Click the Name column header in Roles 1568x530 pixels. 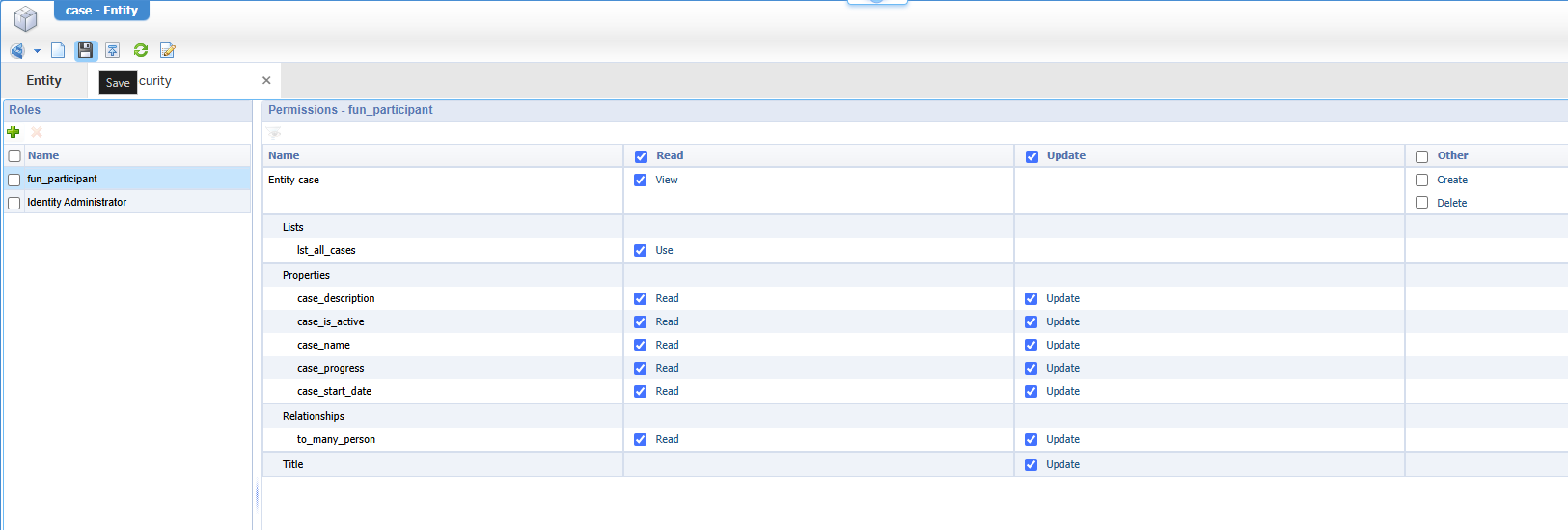coord(43,155)
